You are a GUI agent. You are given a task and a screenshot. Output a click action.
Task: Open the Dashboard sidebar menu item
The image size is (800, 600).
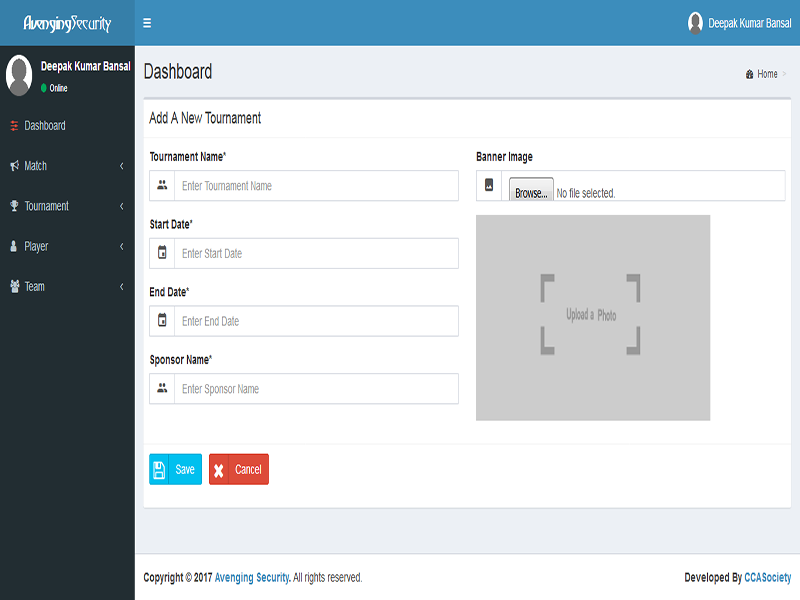click(x=67, y=126)
